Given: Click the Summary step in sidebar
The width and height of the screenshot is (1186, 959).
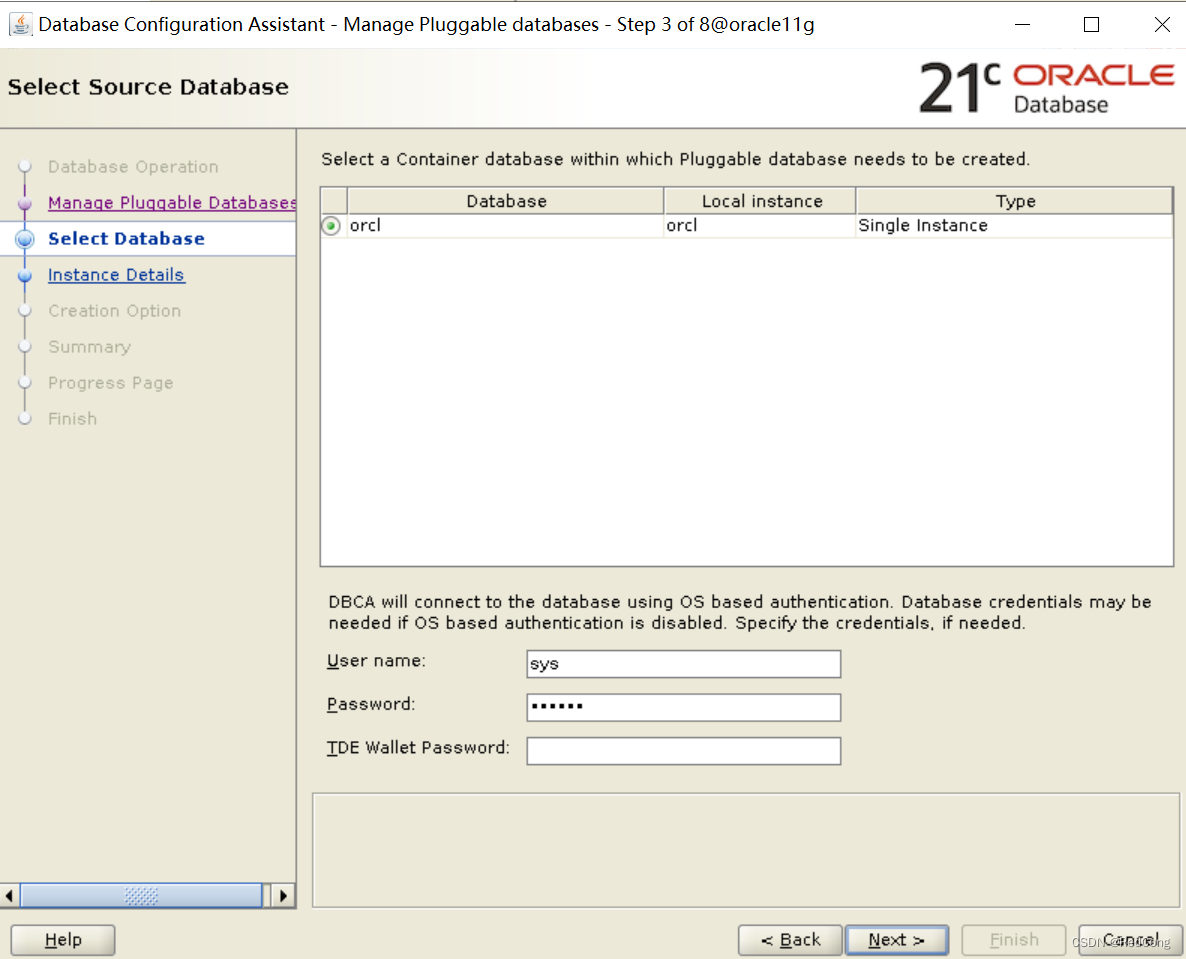Looking at the screenshot, I should tap(89, 346).
